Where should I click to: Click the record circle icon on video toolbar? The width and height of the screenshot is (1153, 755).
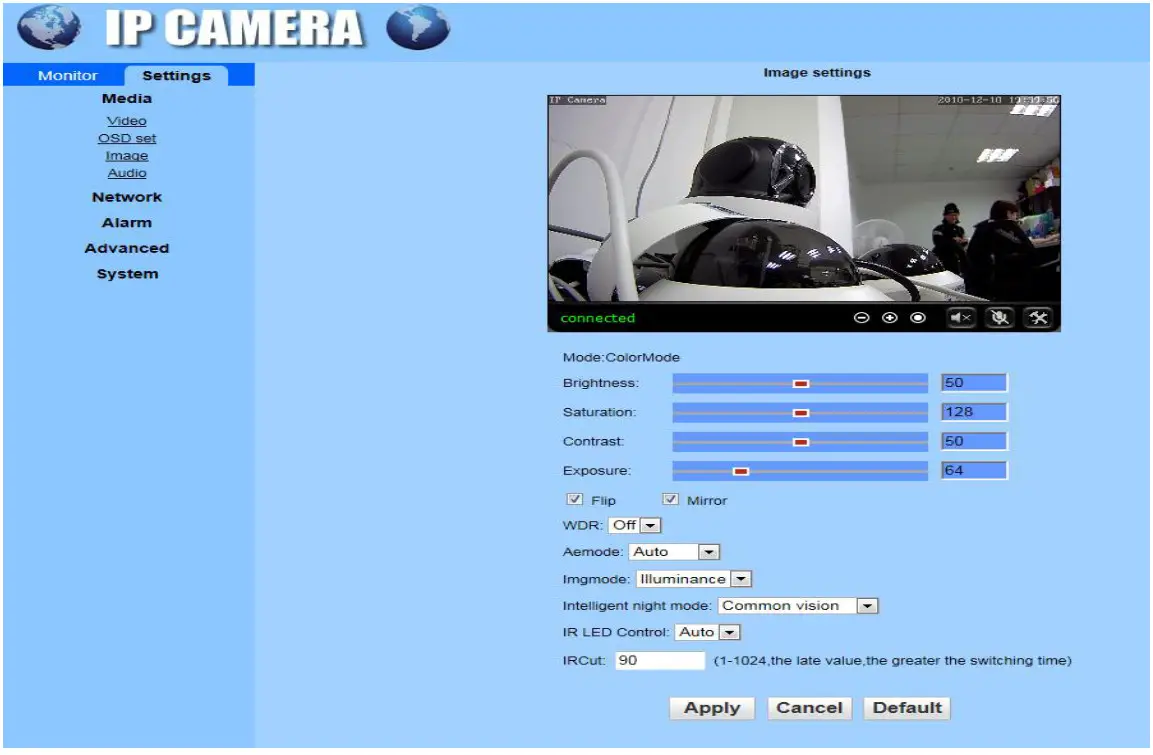click(x=917, y=317)
